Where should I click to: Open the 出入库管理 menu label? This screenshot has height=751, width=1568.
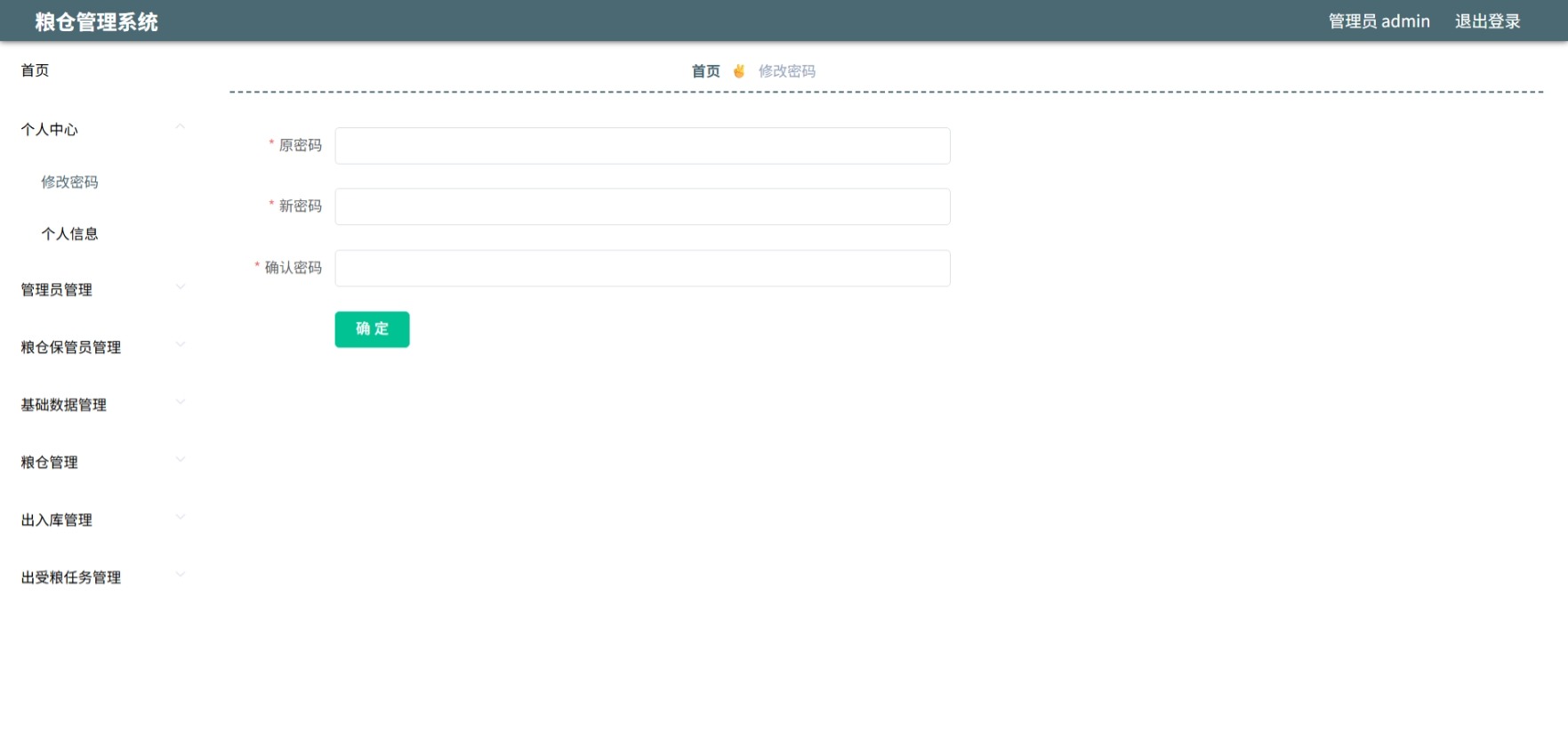56,521
